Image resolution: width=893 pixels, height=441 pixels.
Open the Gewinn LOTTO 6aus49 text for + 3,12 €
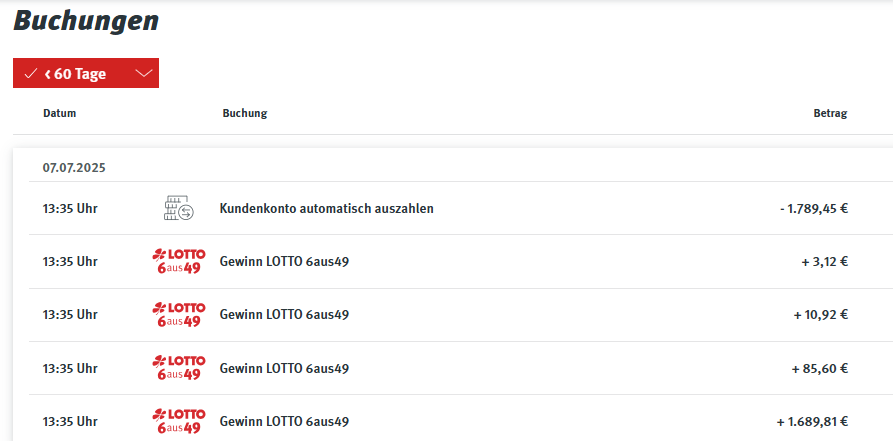pyautogui.click(x=284, y=262)
